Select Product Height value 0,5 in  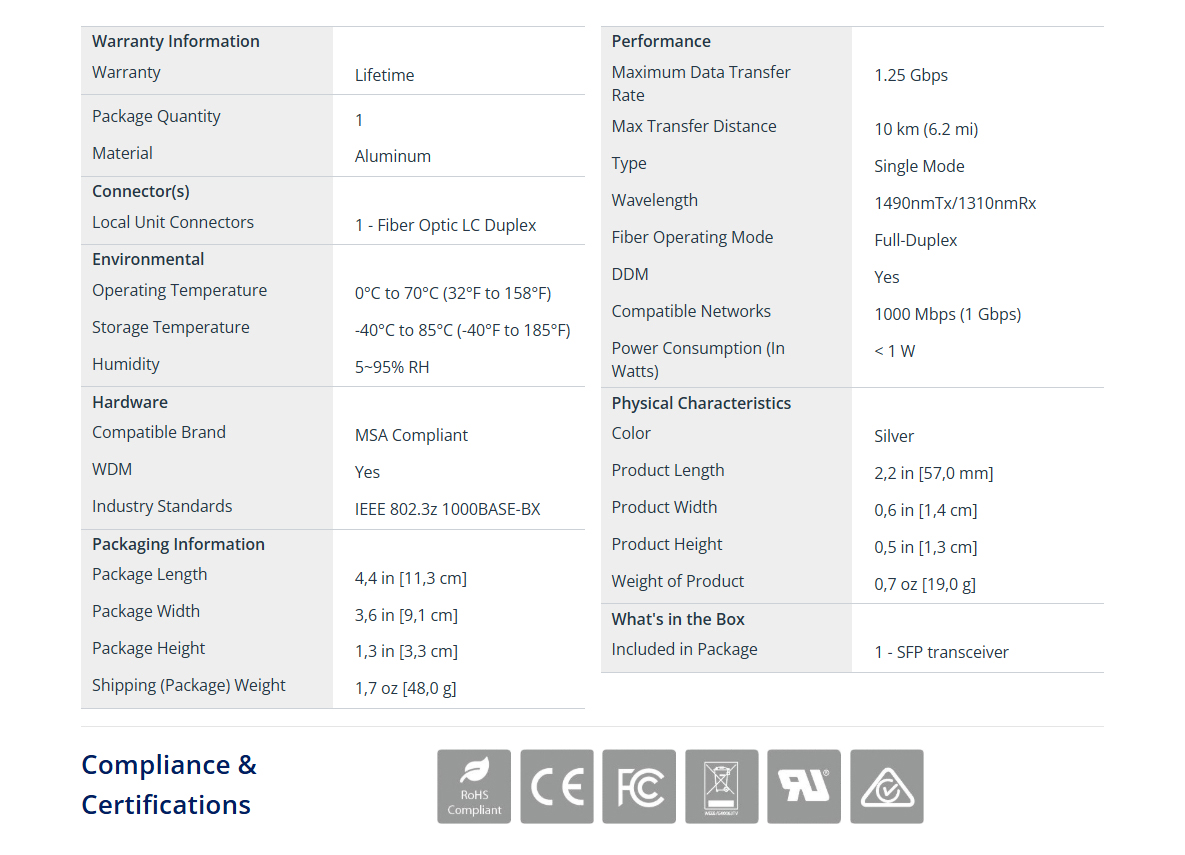click(x=926, y=547)
